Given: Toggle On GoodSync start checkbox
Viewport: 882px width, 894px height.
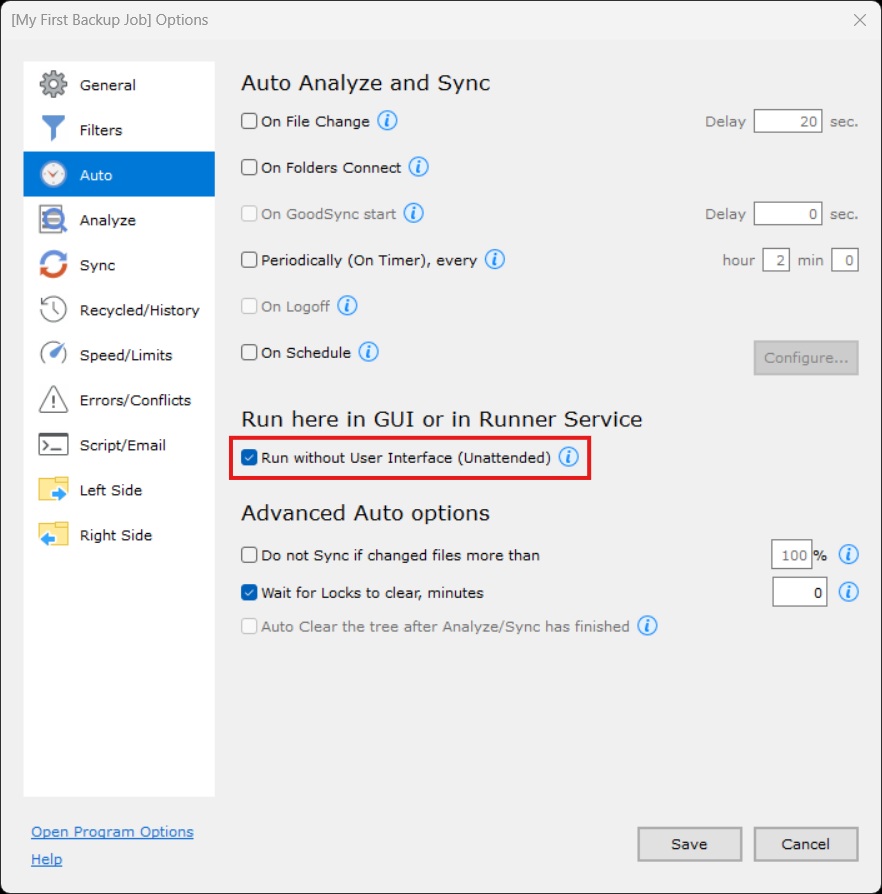Looking at the screenshot, I should point(249,213).
